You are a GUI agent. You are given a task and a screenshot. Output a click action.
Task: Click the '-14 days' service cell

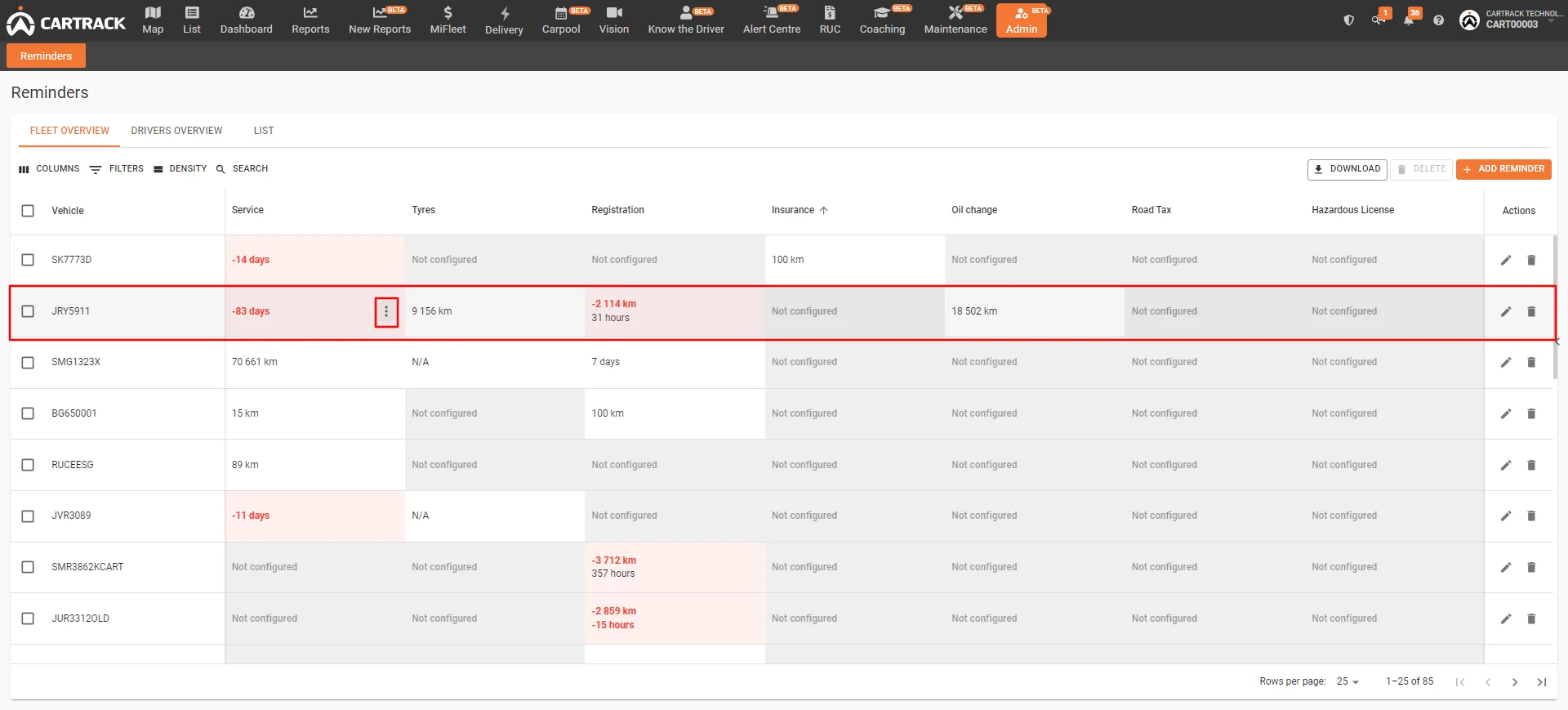point(315,260)
